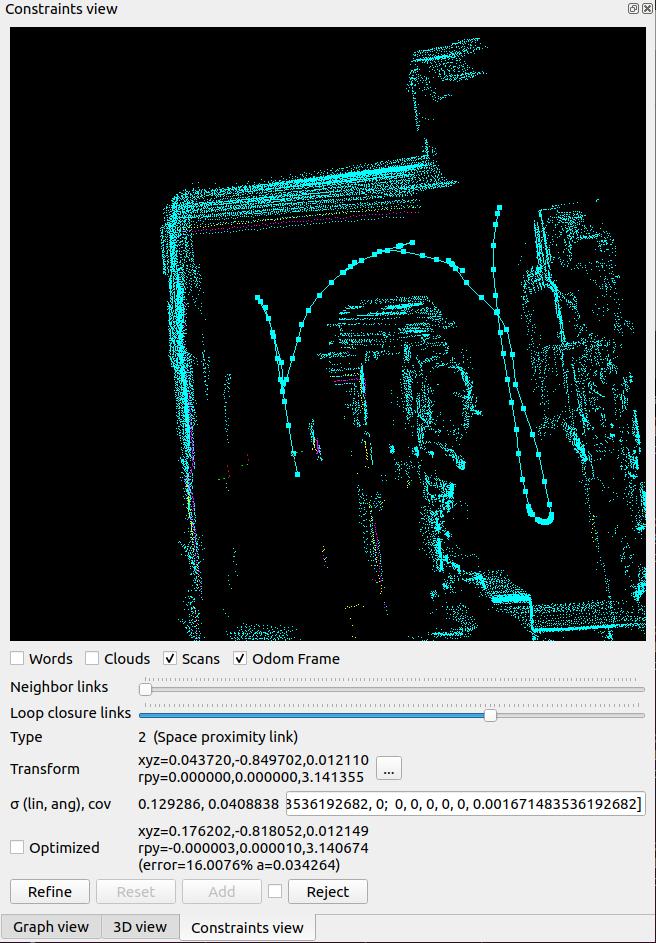Image resolution: width=656 pixels, height=943 pixels.
Task: Enable the Clouds checkbox
Action: pyautogui.click(x=92, y=658)
